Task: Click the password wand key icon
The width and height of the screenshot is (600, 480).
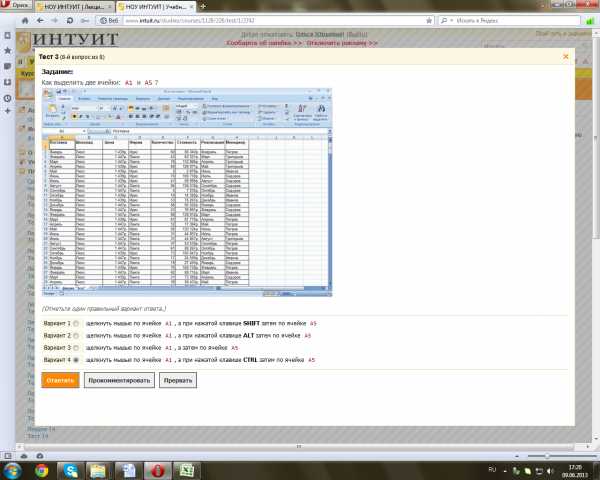Action: click(85, 21)
